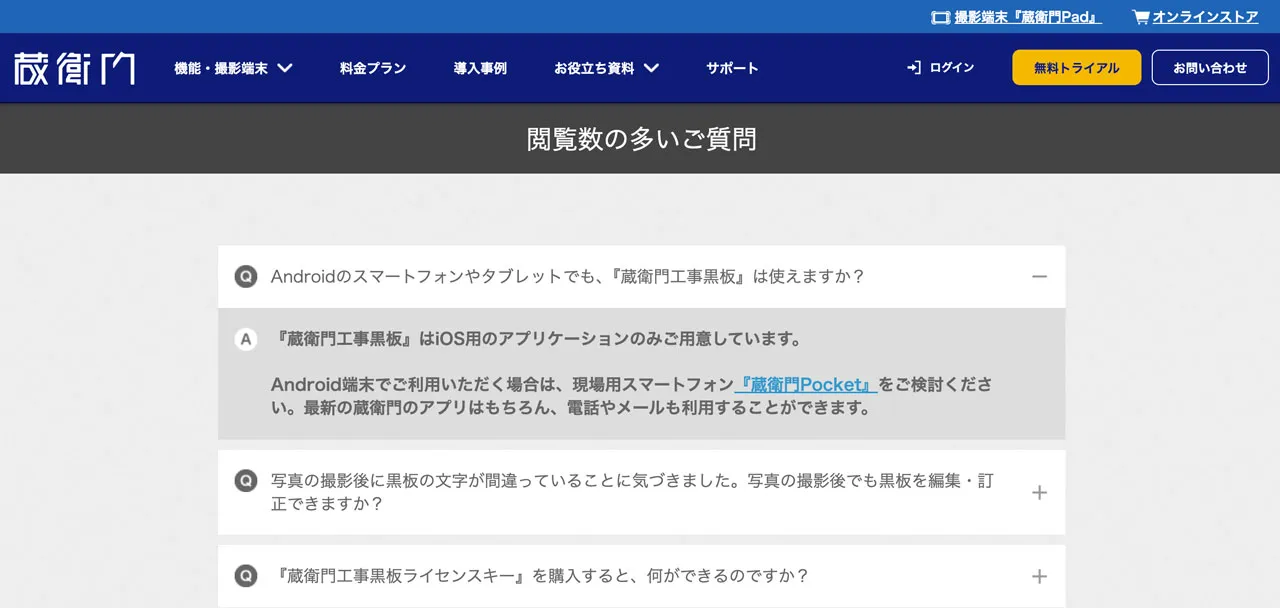The image size is (1280, 608).
Task: Click the tablet device icon in top bar
Action: point(940,17)
